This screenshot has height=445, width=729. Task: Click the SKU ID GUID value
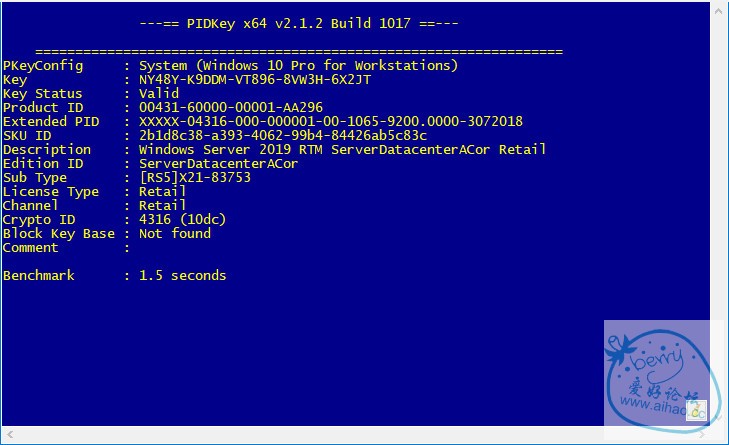point(283,136)
